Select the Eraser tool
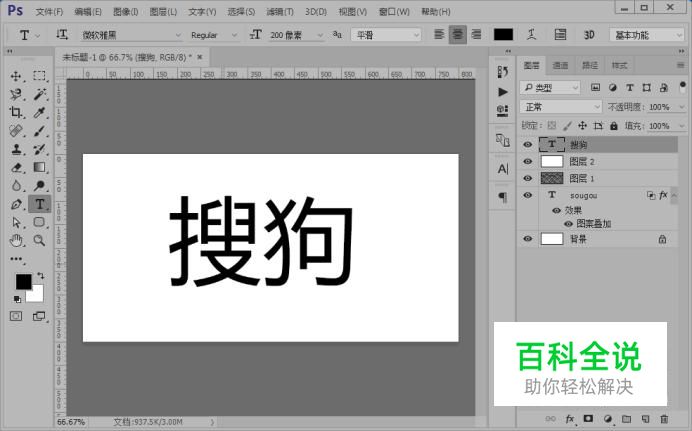 point(16,168)
